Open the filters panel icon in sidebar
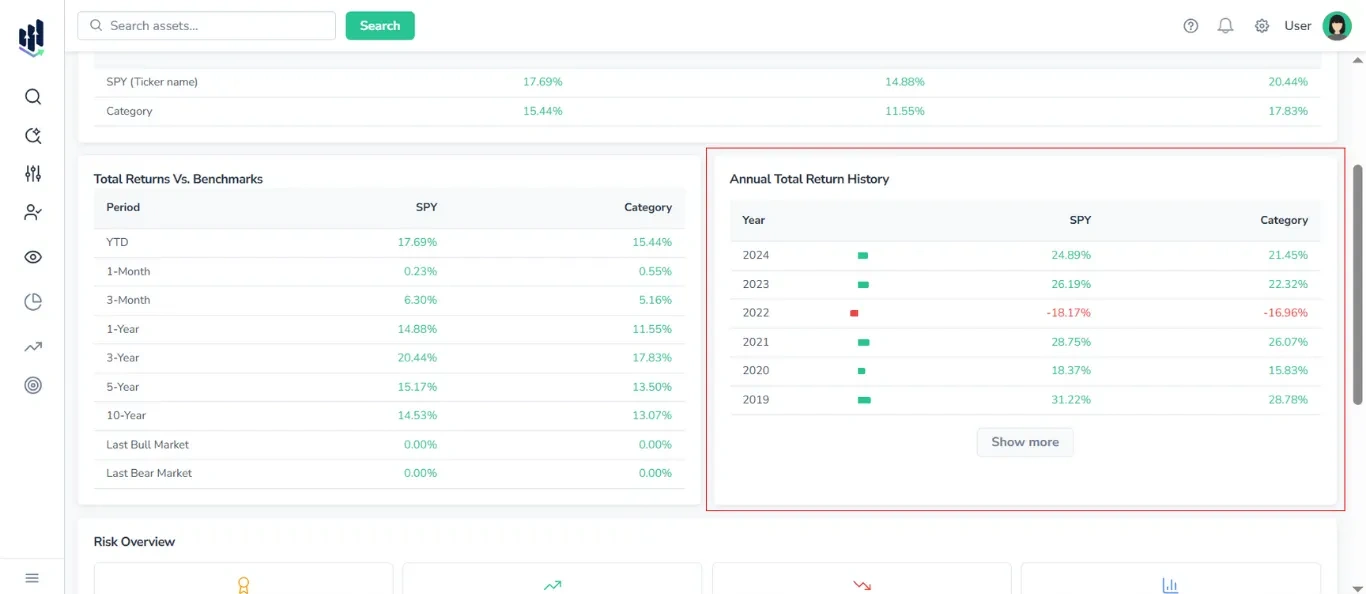The width and height of the screenshot is (1366, 594). point(32,173)
